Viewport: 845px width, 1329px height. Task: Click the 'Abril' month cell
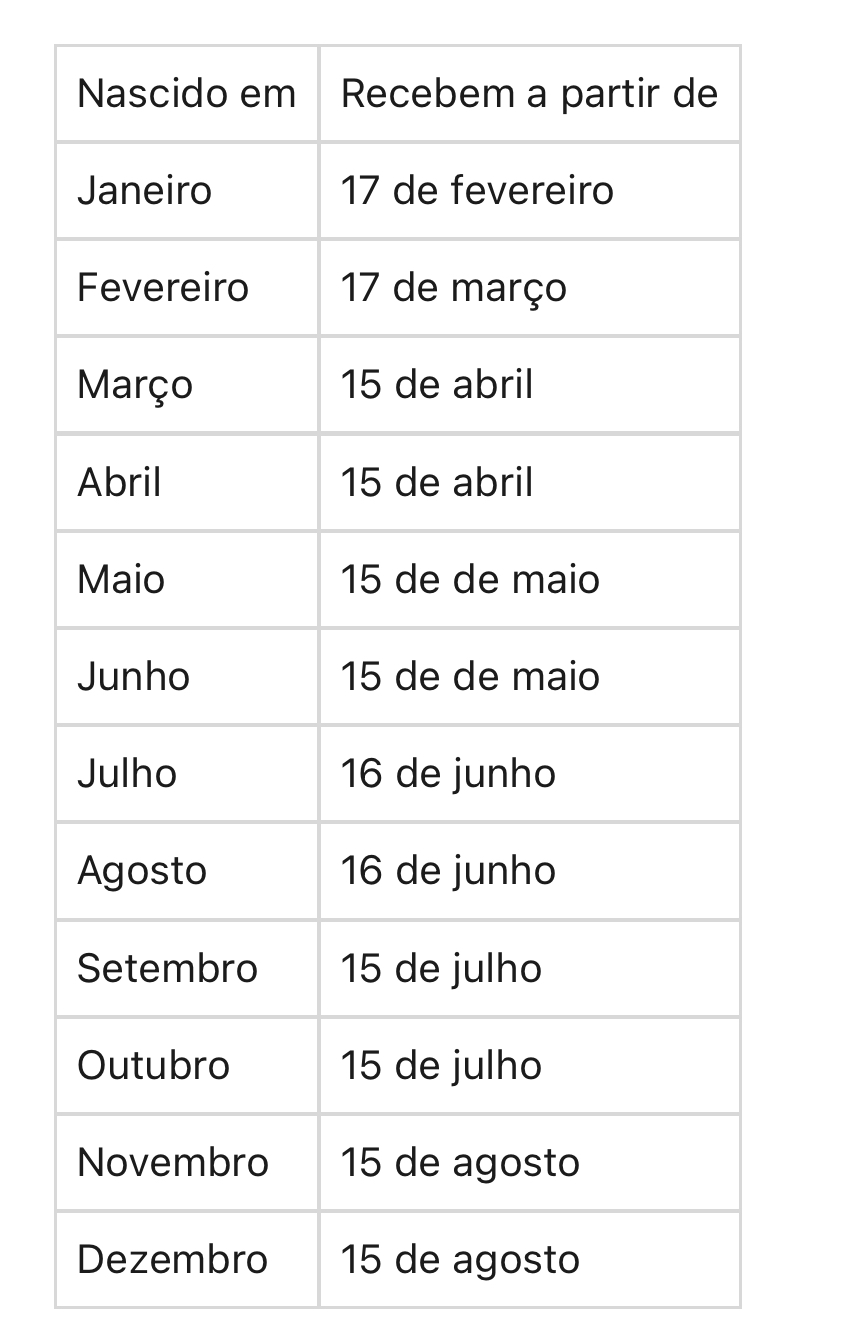(x=187, y=482)
